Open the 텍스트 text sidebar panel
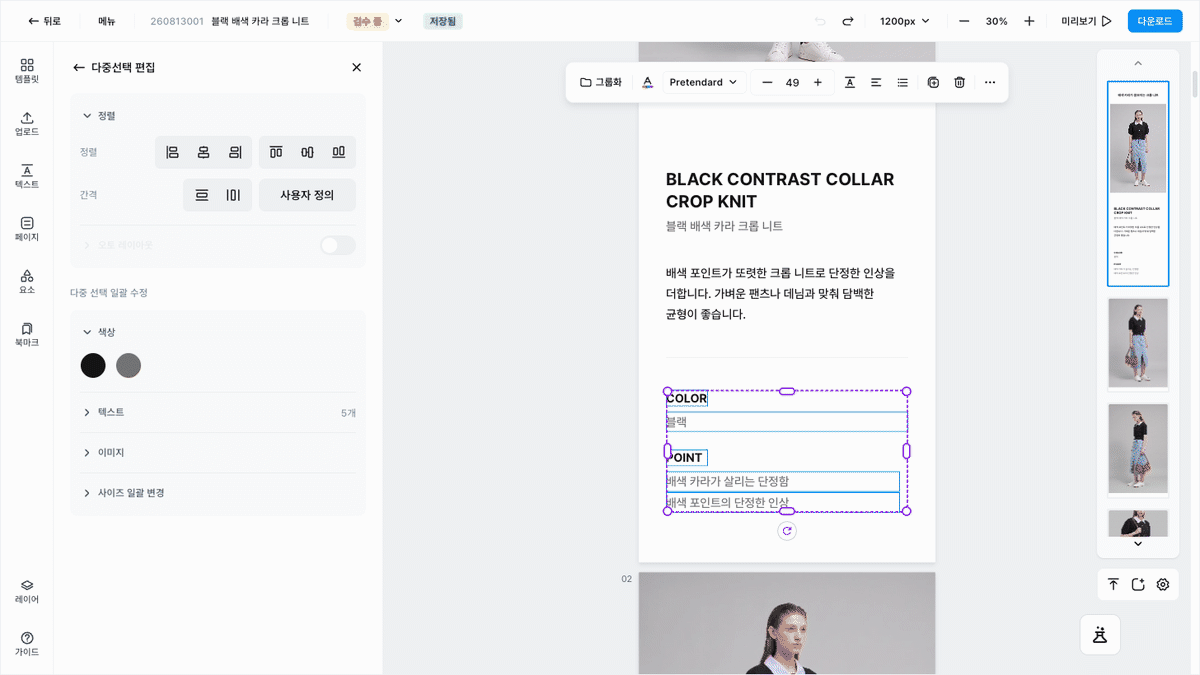Viewport: 1200px width, 675px height. click(x=27, y=177)
